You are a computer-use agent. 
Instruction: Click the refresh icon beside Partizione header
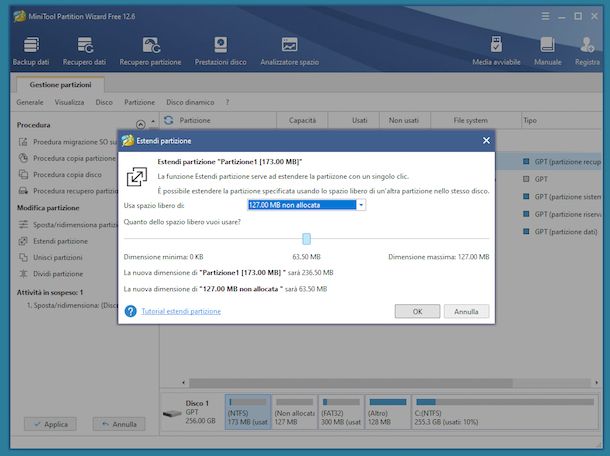coord(168,120)
